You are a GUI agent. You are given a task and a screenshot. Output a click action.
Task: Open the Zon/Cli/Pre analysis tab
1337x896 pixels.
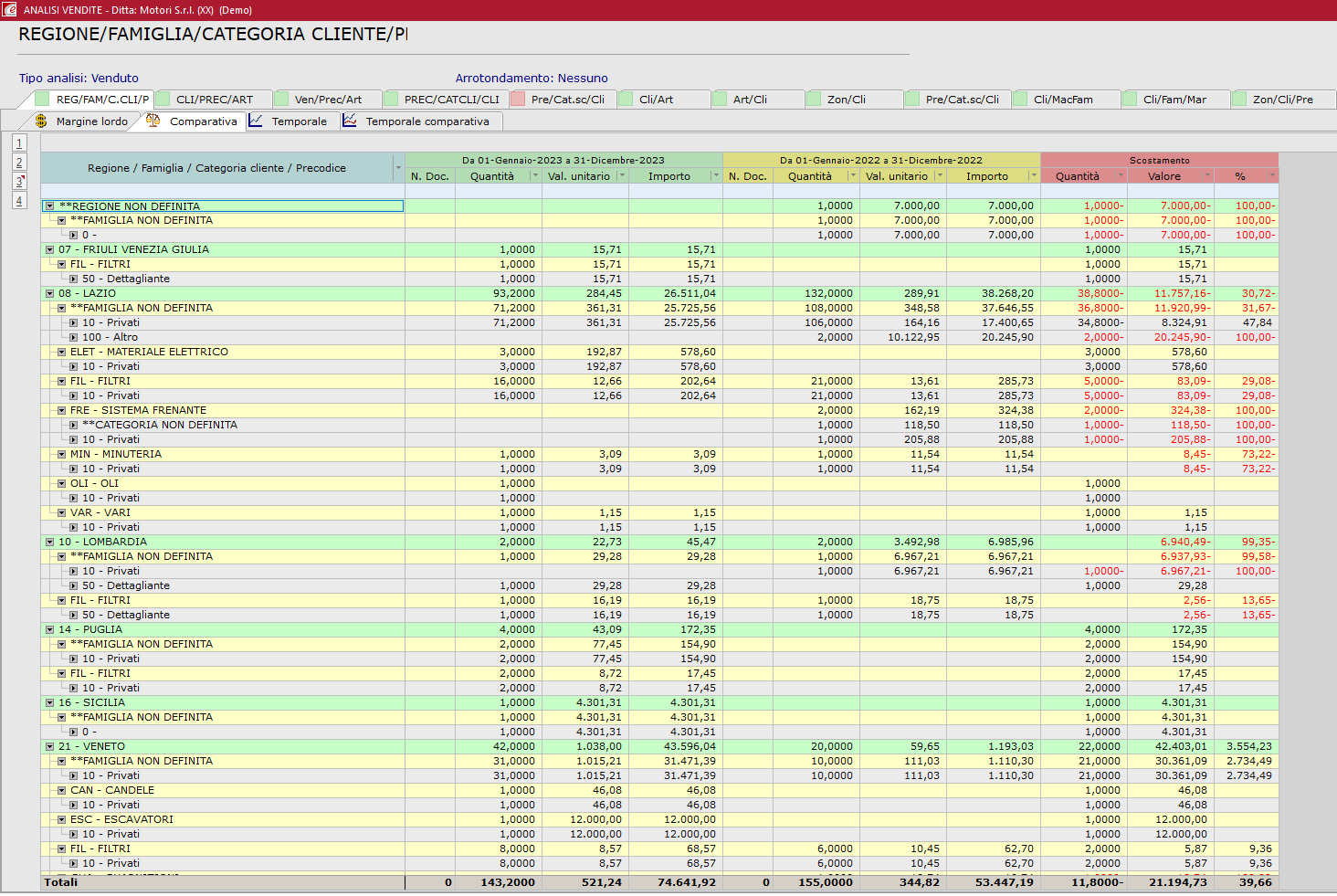[x=1282, y=99]
